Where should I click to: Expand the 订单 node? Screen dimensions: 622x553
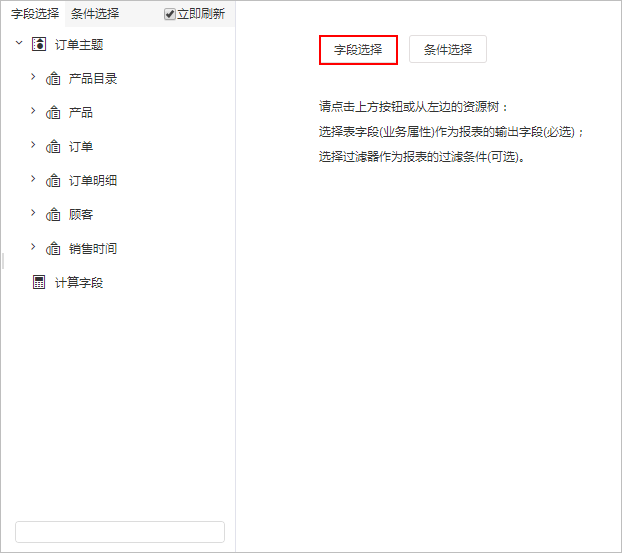tap(33, 145)
